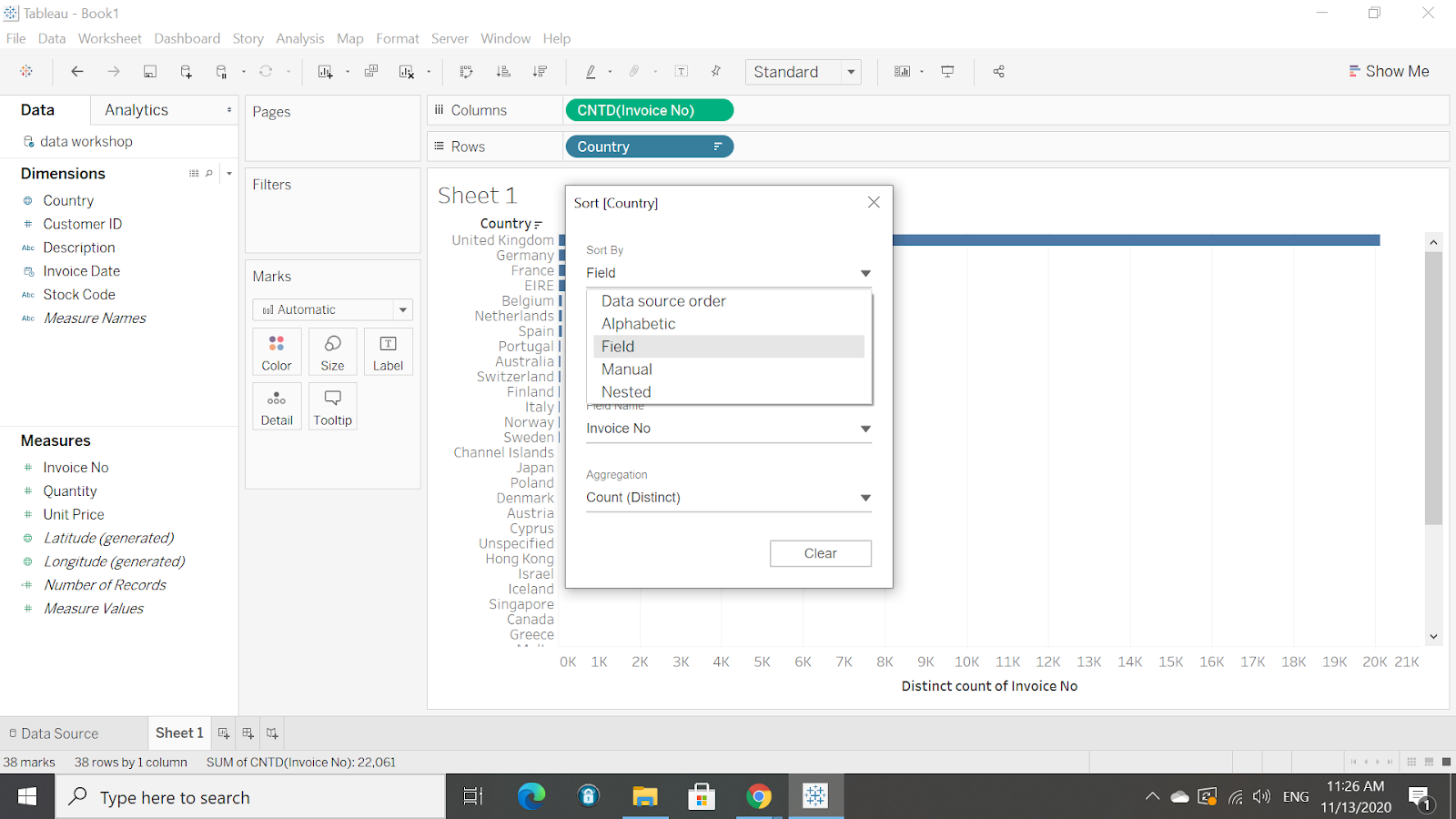Click the CNTD(Invoice No) pill on Columns
1456x819 pixels.
pyautogui.click(x=649, y=109)
